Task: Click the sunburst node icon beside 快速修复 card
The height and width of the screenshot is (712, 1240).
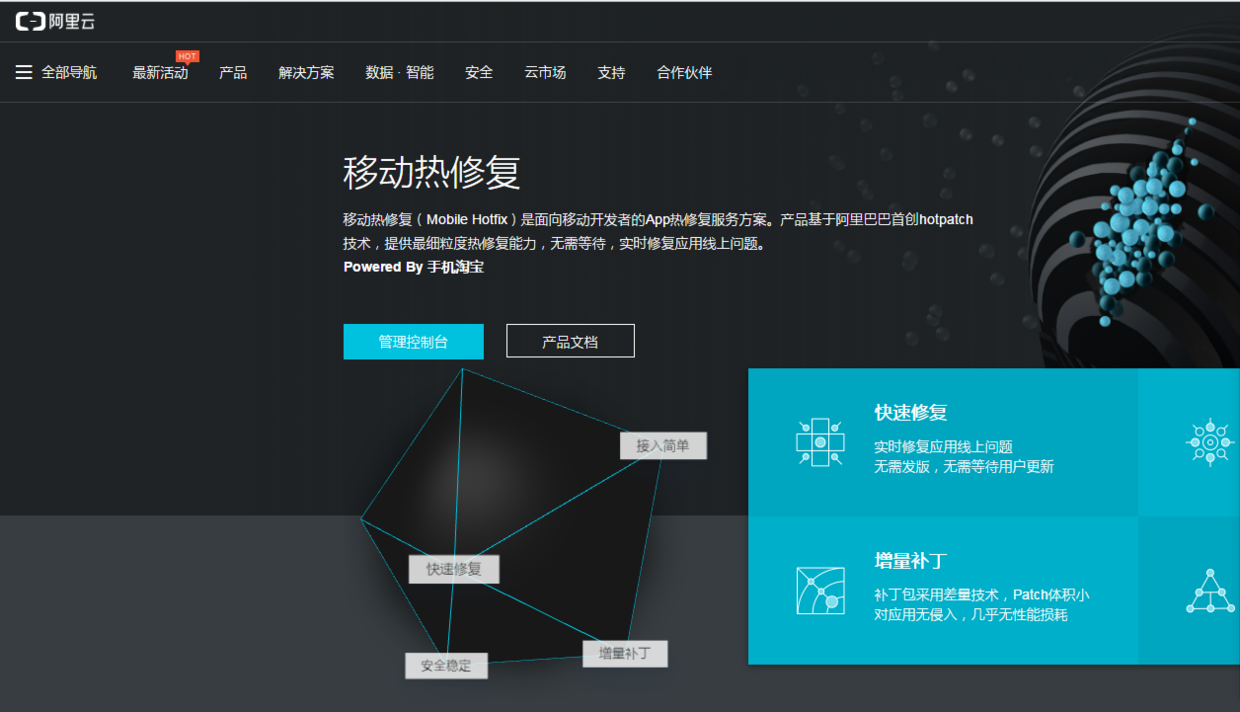Action: coord(1209,442)
